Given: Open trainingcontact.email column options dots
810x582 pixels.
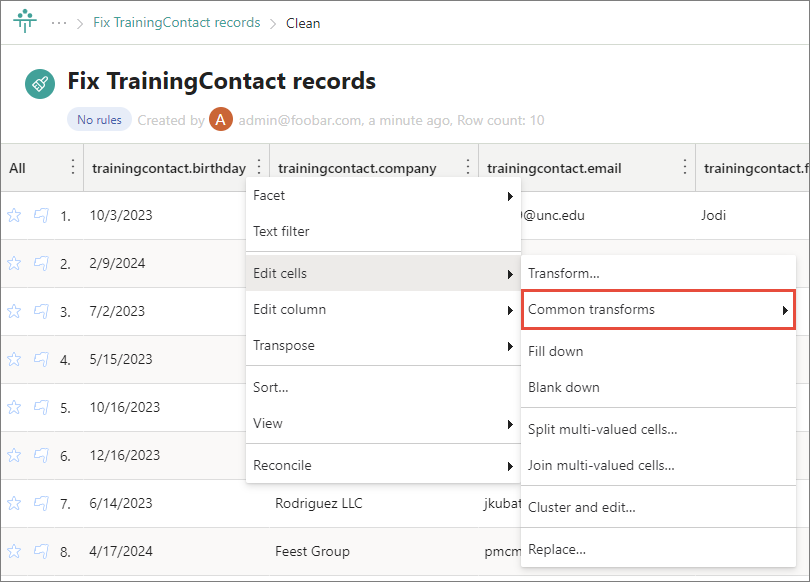Looking at the screenshot, I should 685,167.
